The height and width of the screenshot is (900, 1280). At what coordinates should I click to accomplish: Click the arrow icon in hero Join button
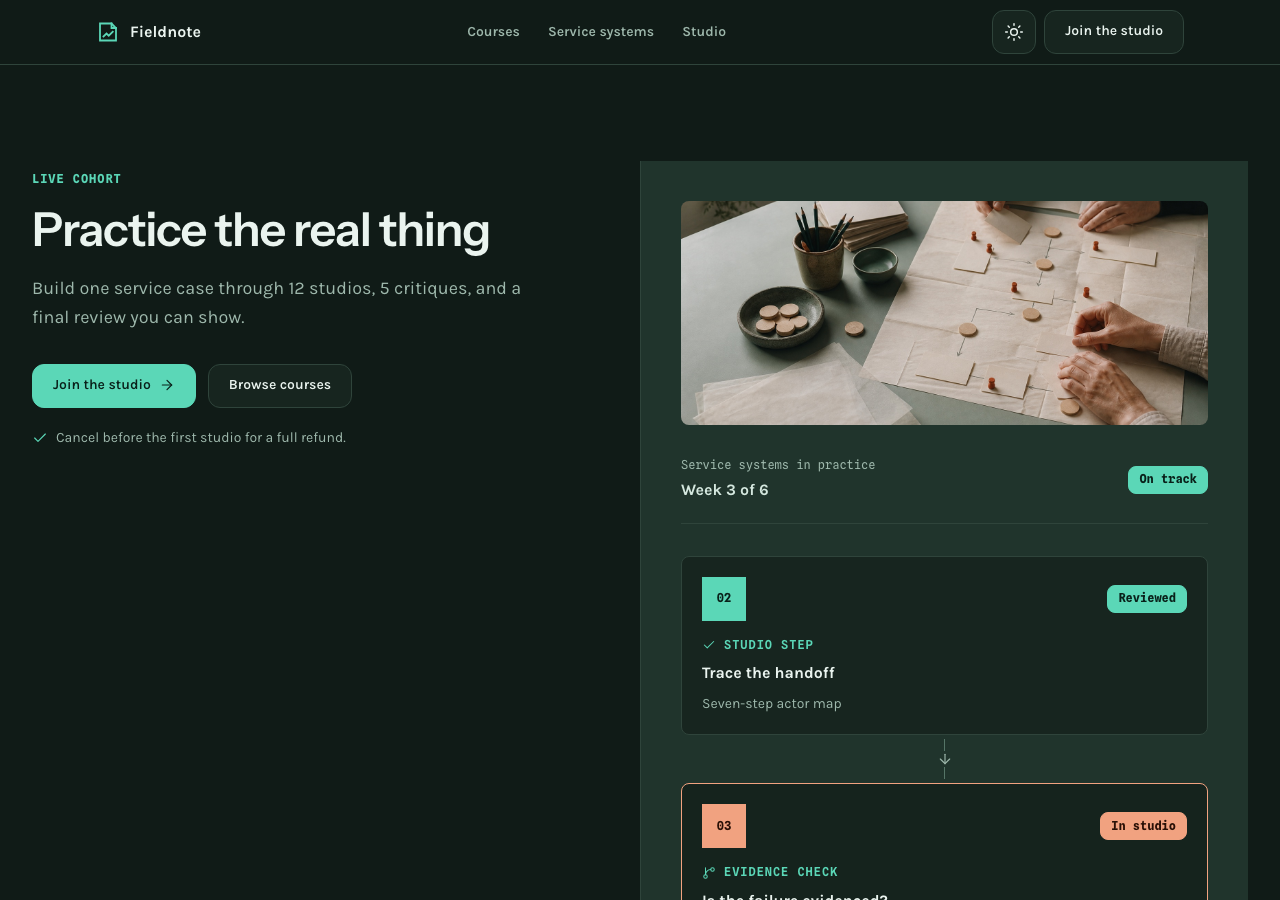167,385
